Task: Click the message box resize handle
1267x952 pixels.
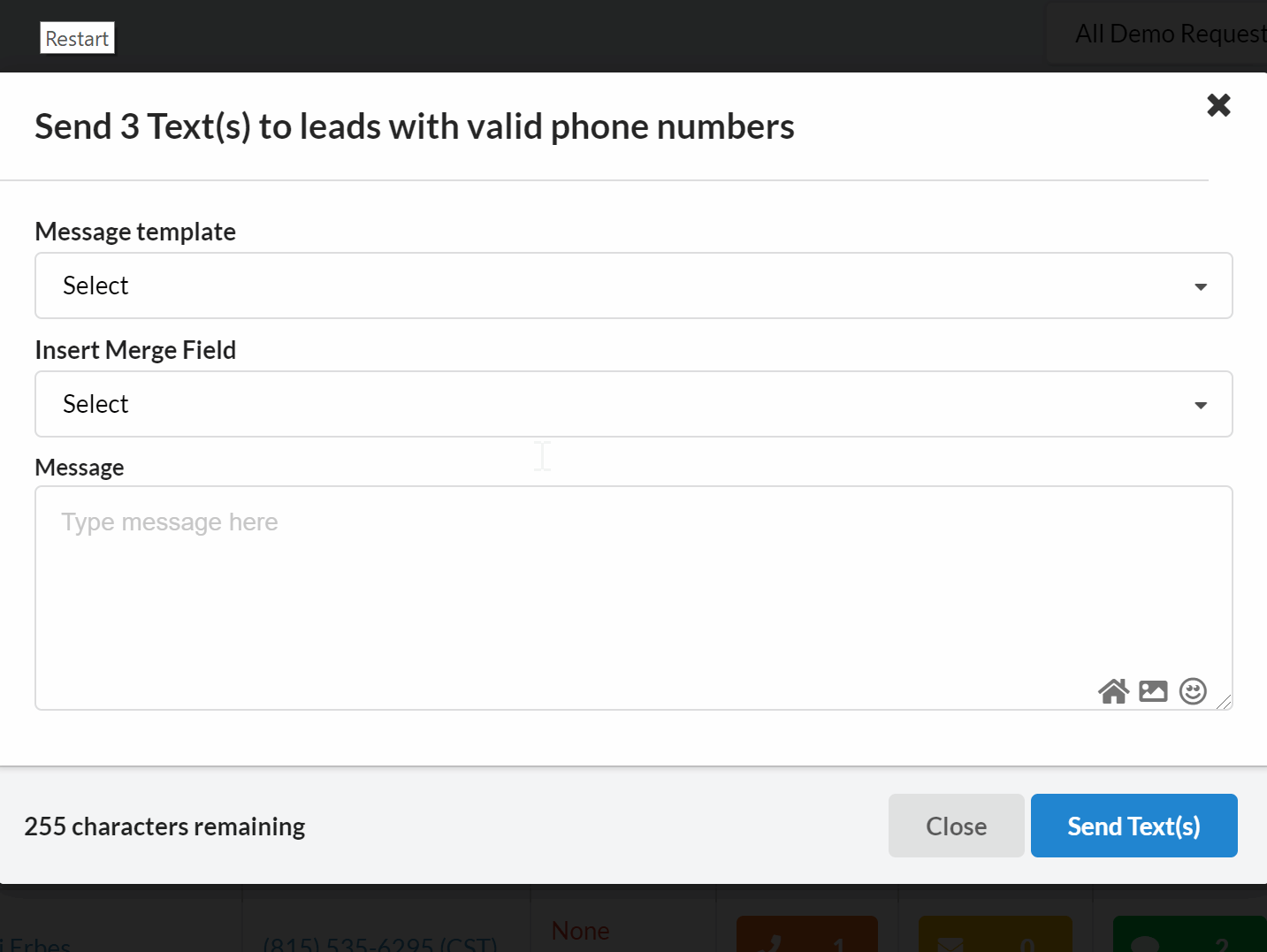Action: [x=1224, y=702]
